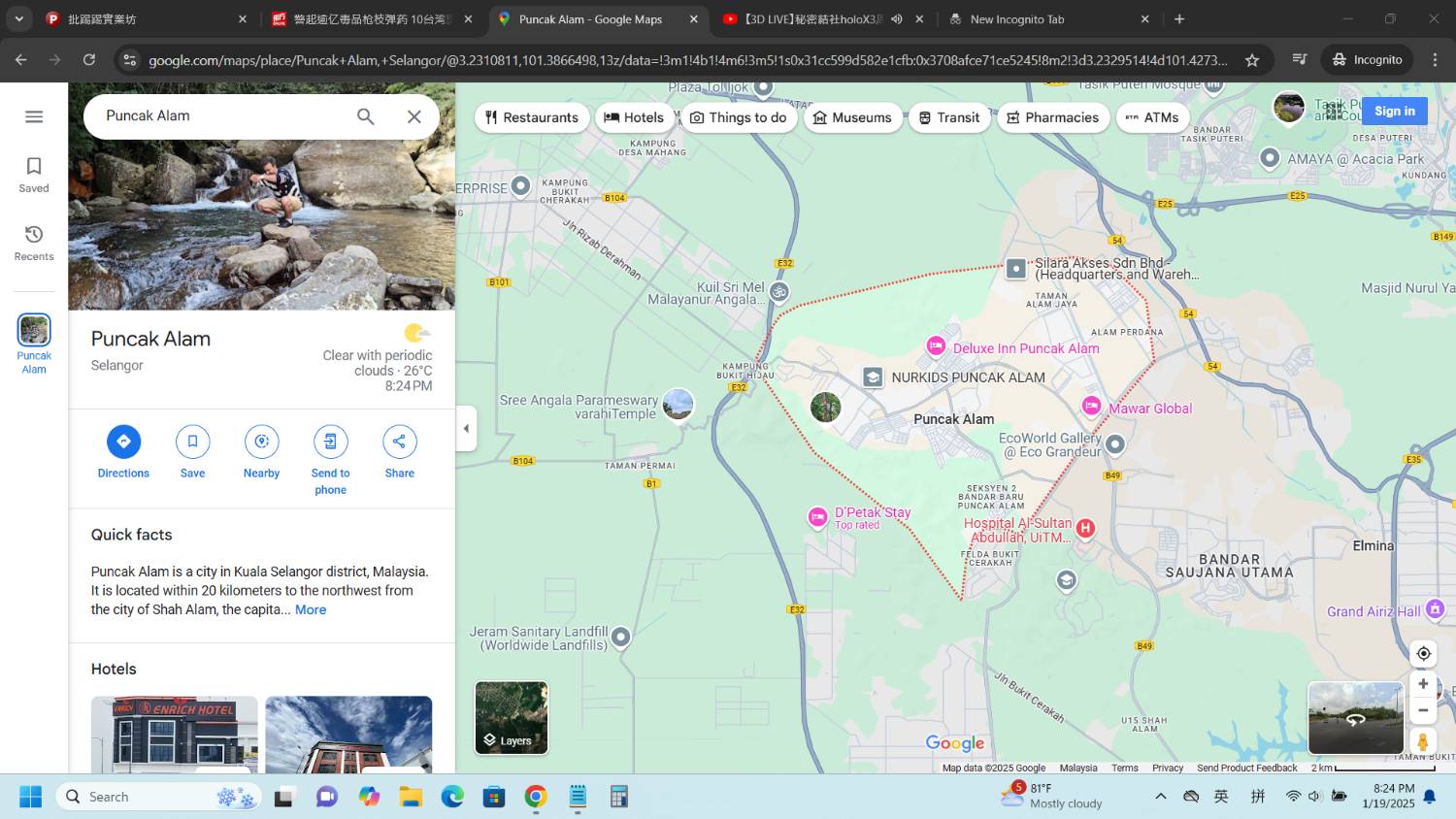Zoom in on the map
The height and width of the screenshot is (819, 1456).
tap(1423, 683)
